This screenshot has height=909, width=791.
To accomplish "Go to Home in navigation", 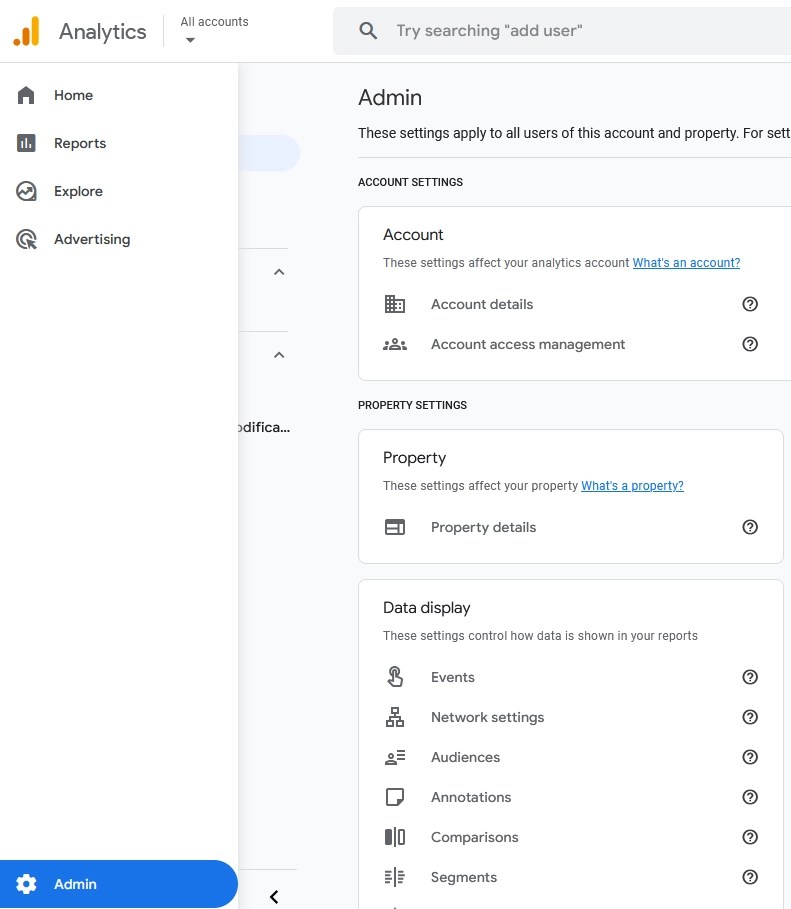I will tap(73, 95).
